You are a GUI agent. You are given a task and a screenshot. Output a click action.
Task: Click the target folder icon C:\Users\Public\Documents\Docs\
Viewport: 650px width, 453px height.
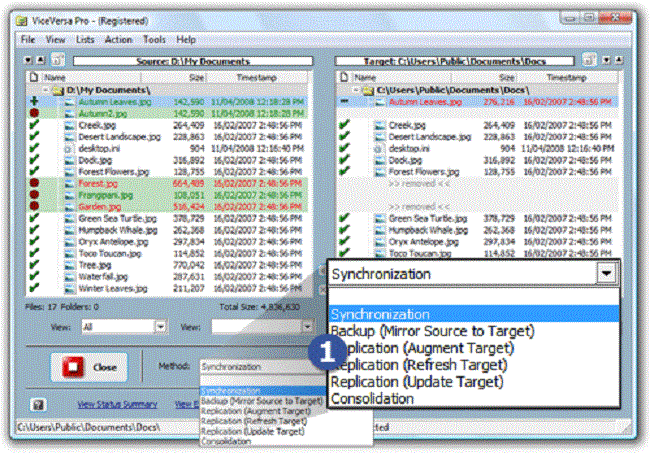click(368, 90)
